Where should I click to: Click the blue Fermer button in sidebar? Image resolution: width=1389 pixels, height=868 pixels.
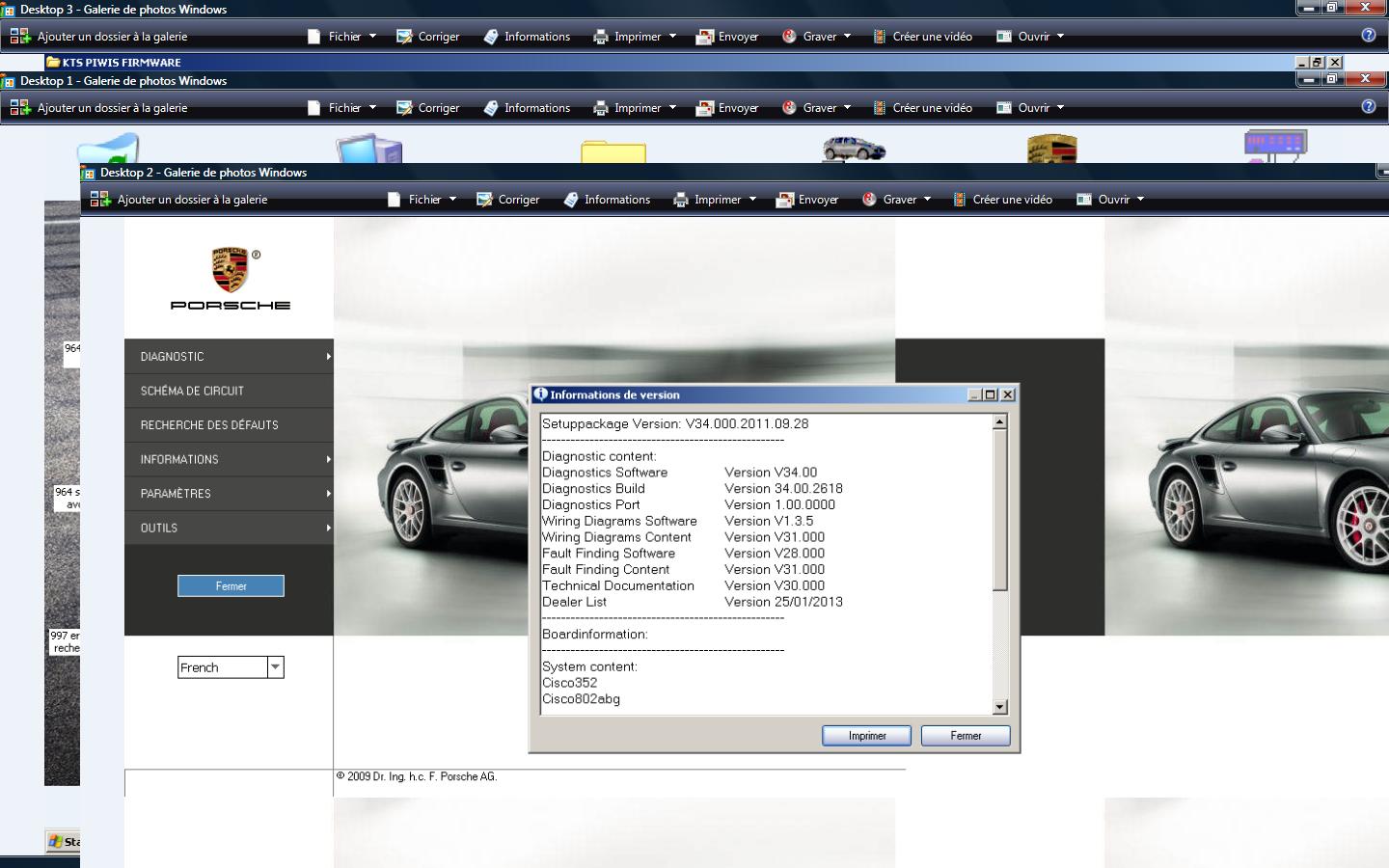[231, 585]
